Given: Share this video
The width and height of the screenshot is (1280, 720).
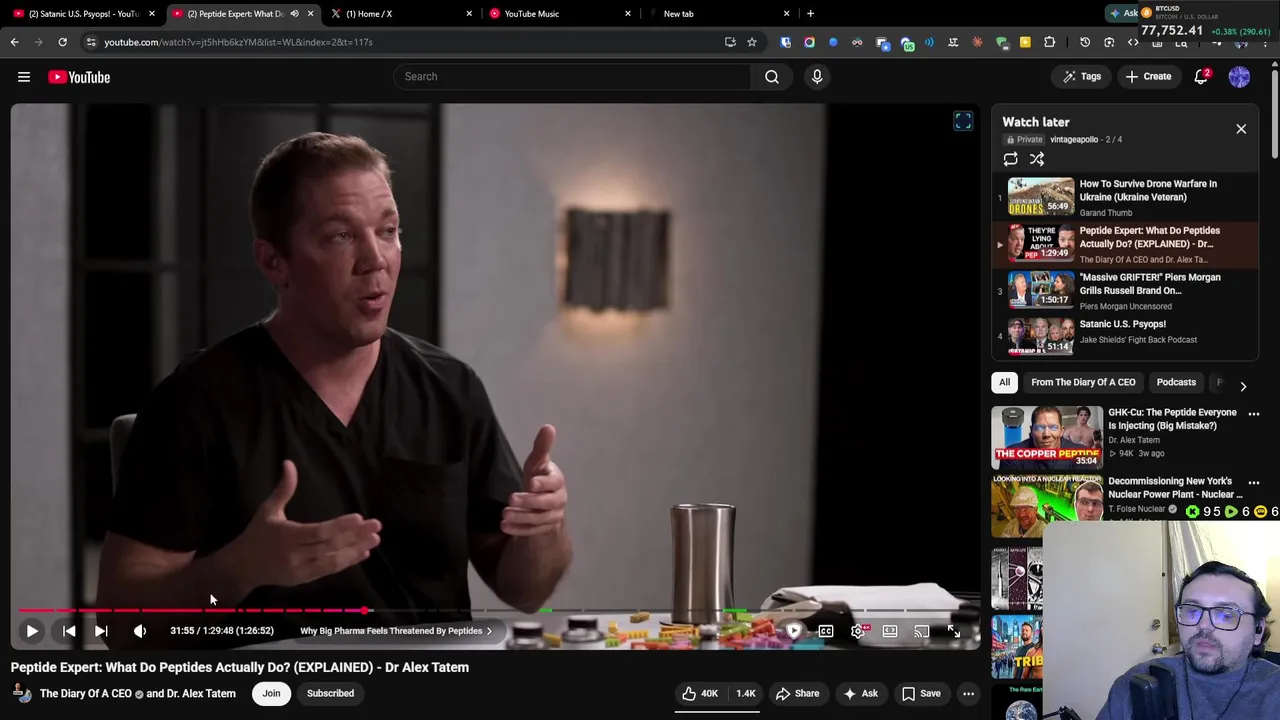Looking at the screenshot, I should pyautogui.click(x=797, y=693).
